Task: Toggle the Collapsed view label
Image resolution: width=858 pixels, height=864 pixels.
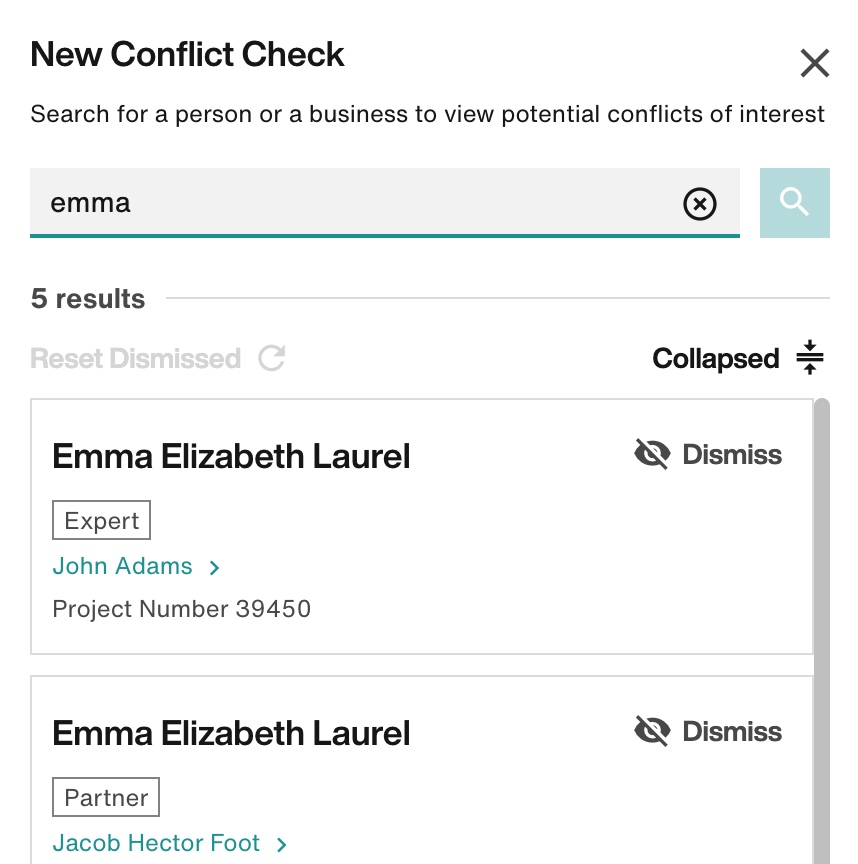Action: 715,359
